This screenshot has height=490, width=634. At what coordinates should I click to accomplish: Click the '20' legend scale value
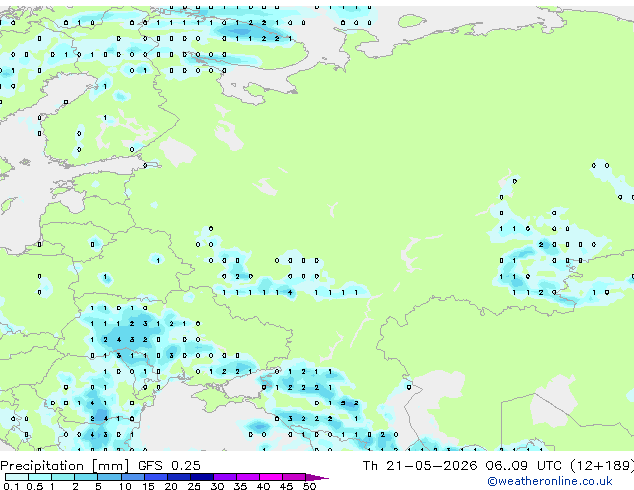point(171,486)
